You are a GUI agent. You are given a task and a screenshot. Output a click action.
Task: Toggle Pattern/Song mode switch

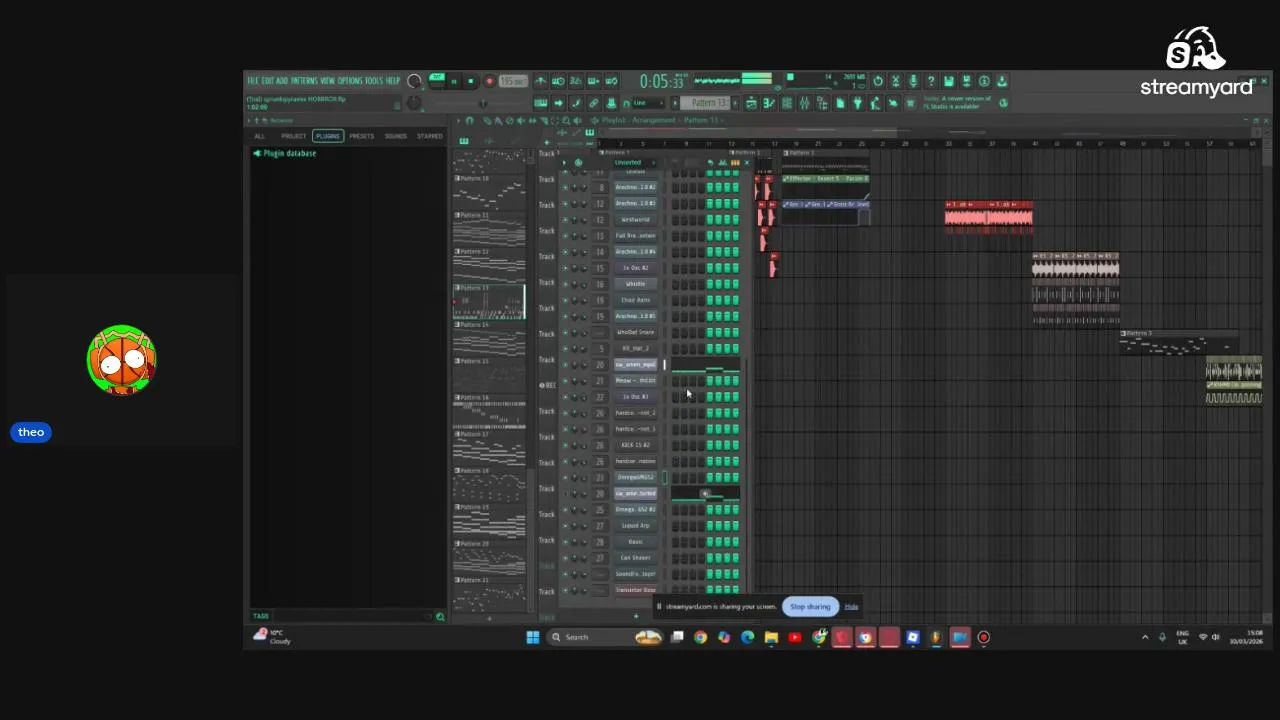click(437, 77)
